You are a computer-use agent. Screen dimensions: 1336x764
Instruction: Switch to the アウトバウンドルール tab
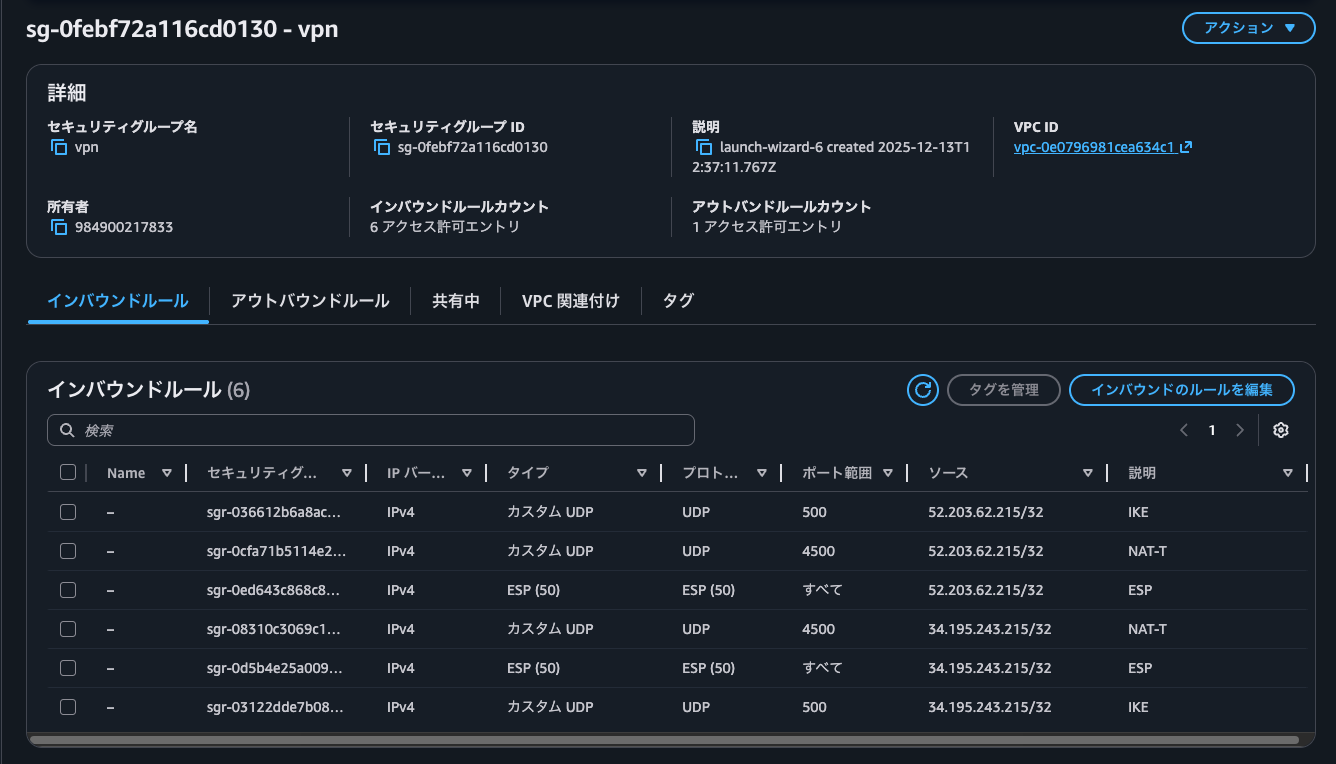(310, 301)
